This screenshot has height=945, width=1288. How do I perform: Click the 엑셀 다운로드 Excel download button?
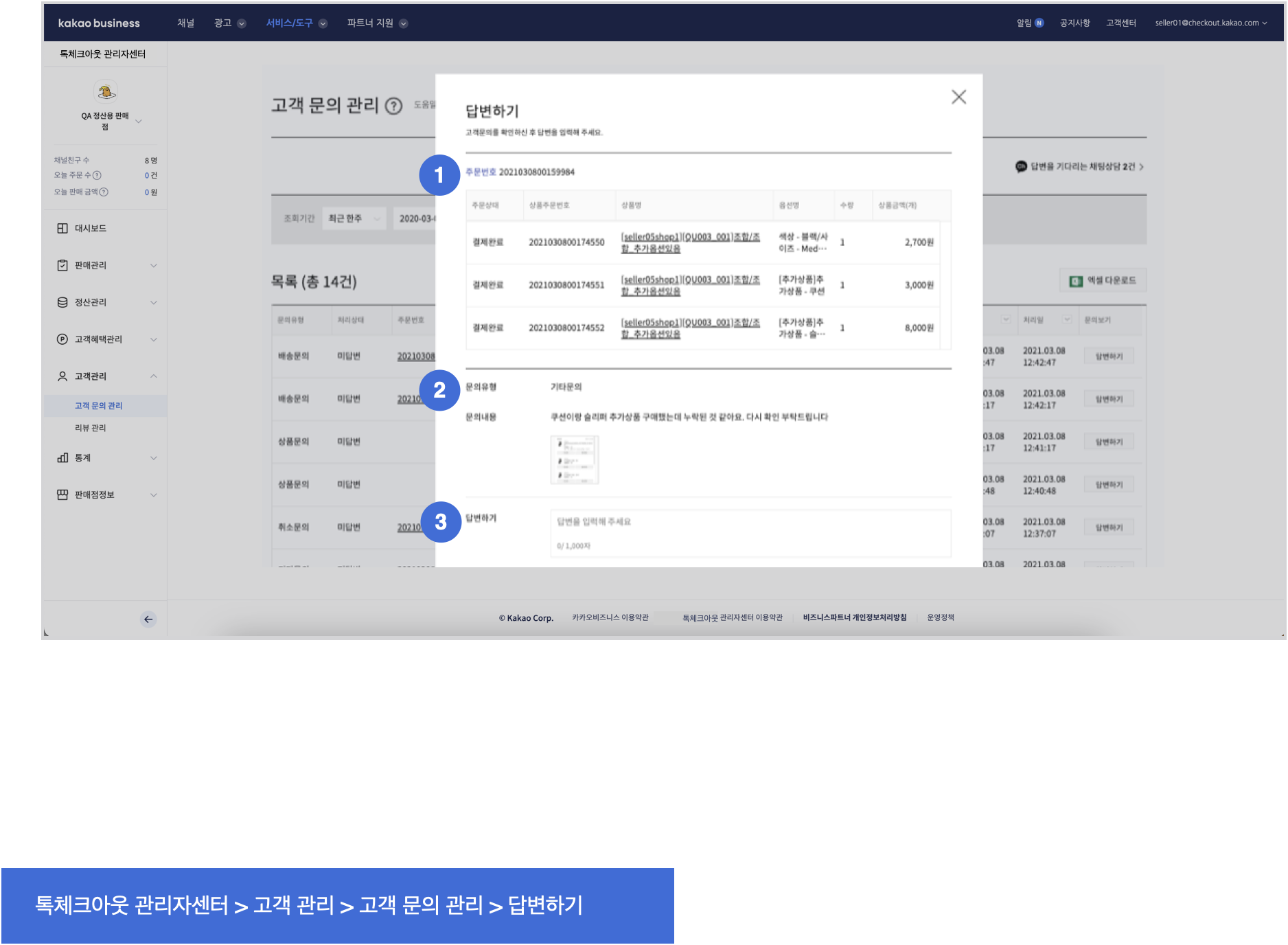[x=1103, y=280]
